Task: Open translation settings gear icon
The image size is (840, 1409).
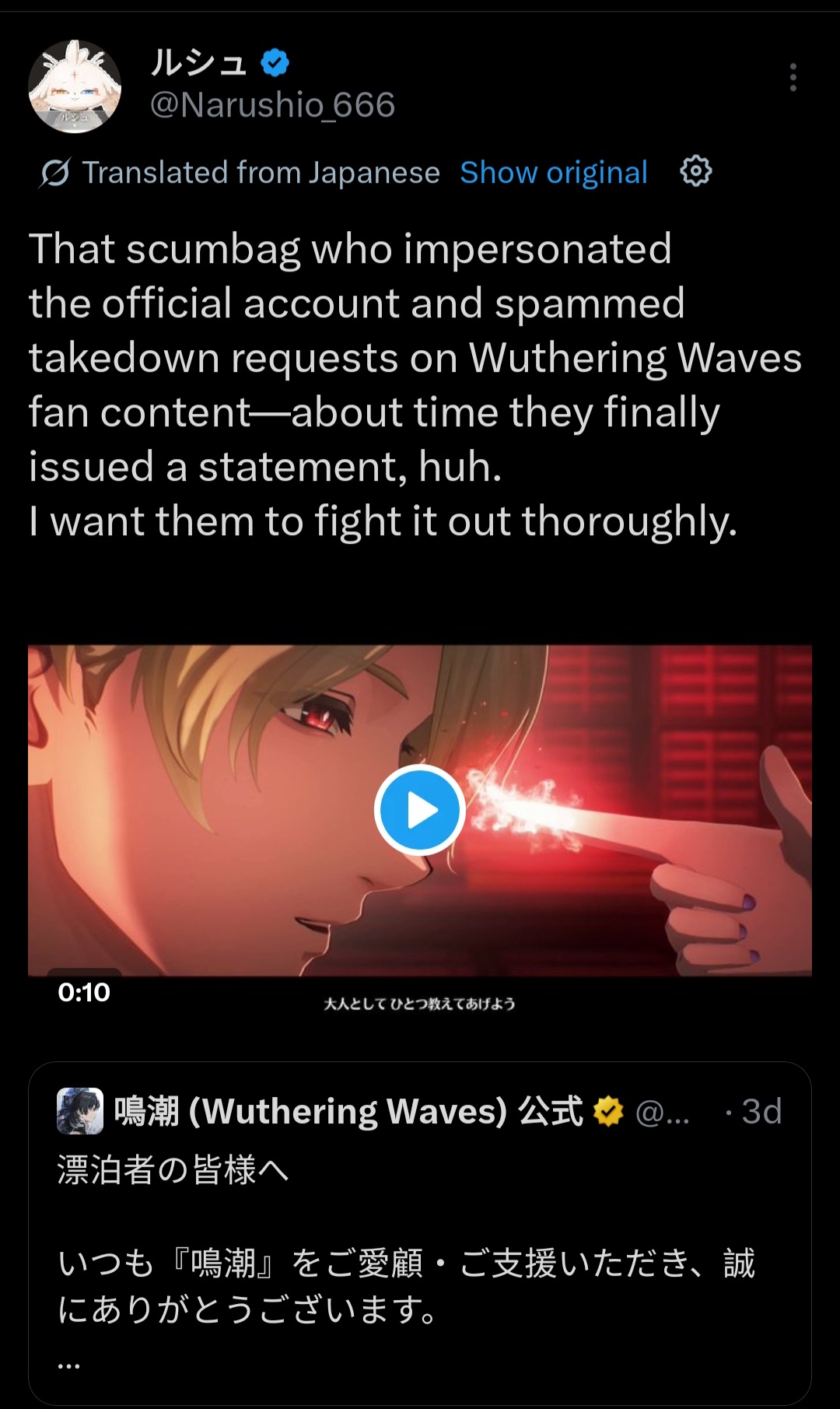Action: tap(695, 171)
